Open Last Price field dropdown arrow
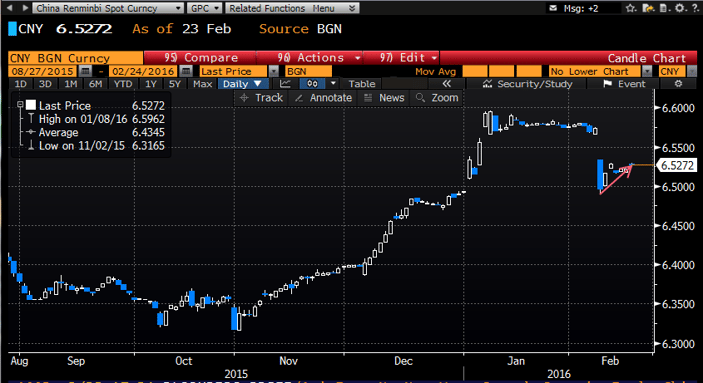 coord(273,71)
